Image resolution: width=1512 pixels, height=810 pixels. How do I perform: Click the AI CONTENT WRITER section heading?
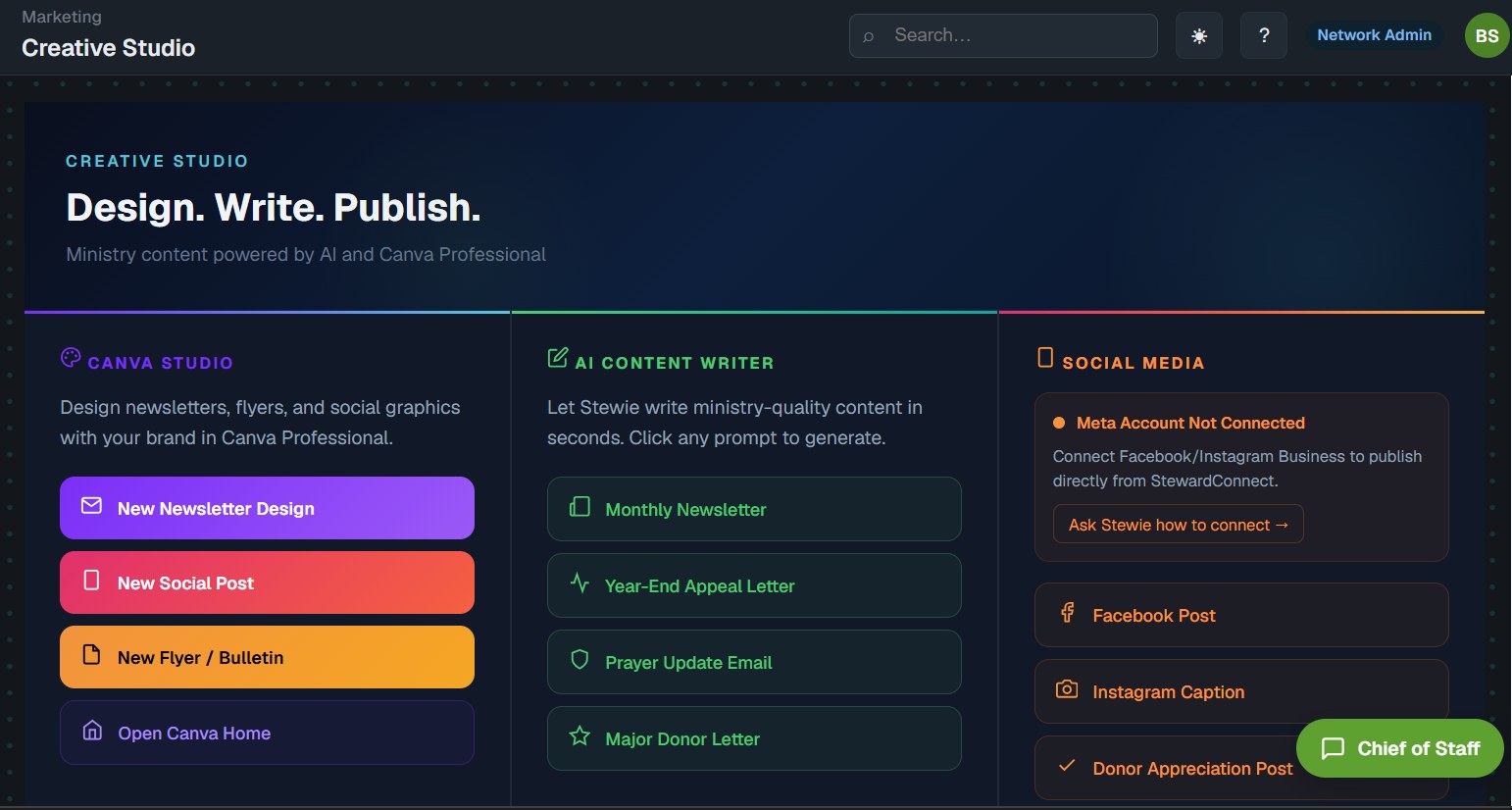(x=675, y=363)
